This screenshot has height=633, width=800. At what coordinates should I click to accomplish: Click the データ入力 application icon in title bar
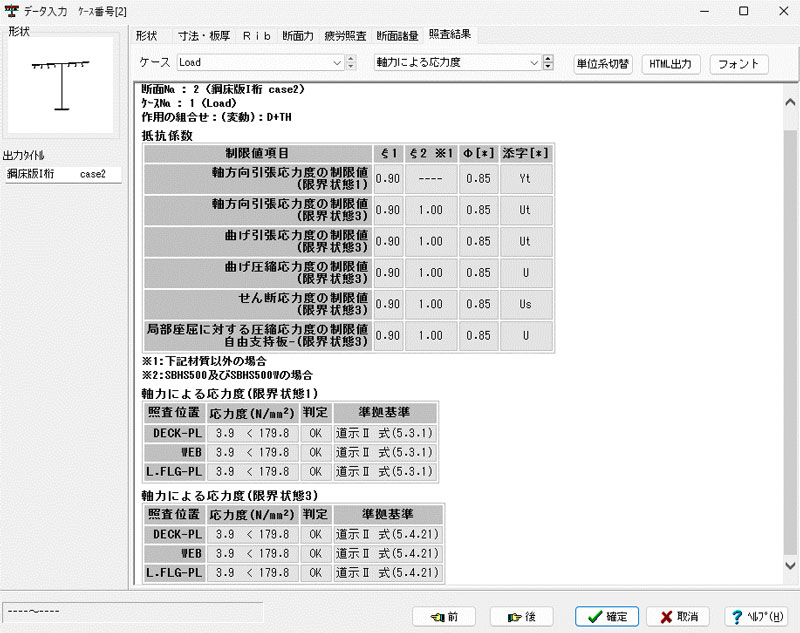(11, 11)
